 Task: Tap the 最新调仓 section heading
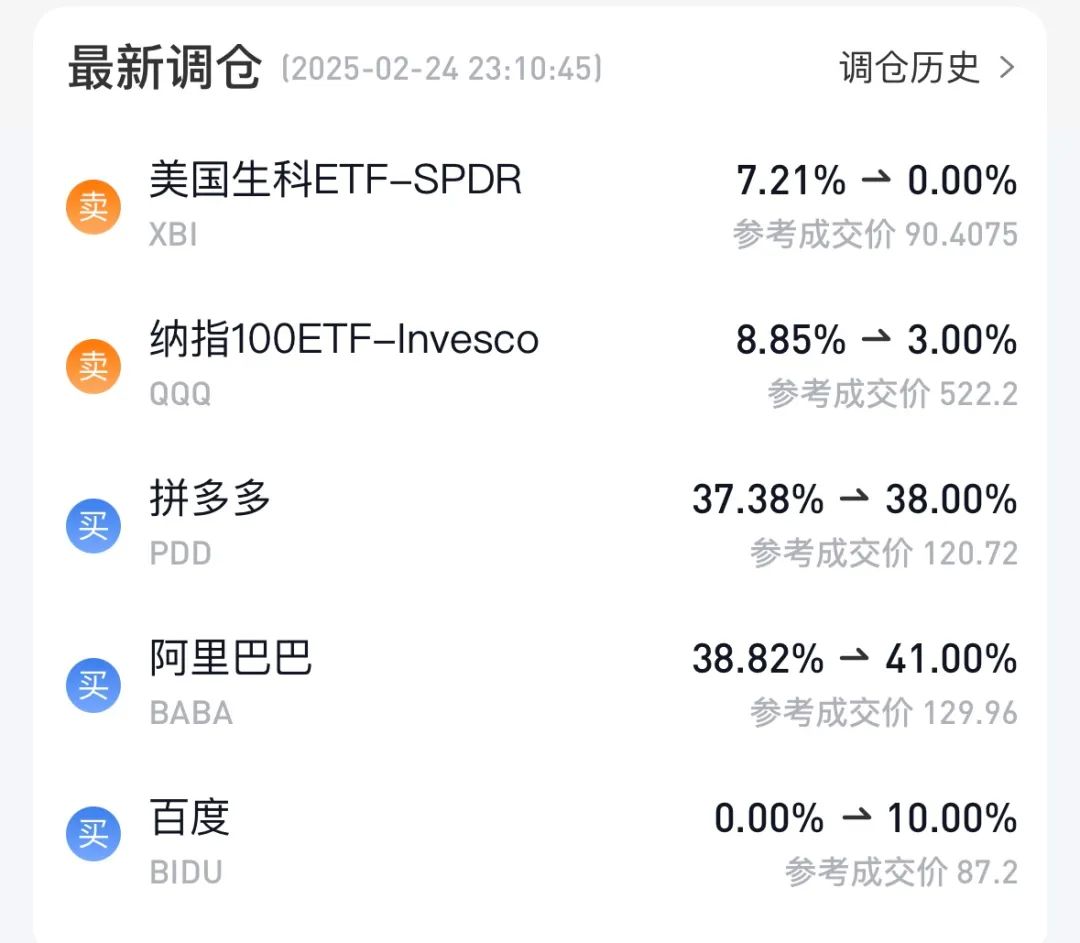[165, 68]
